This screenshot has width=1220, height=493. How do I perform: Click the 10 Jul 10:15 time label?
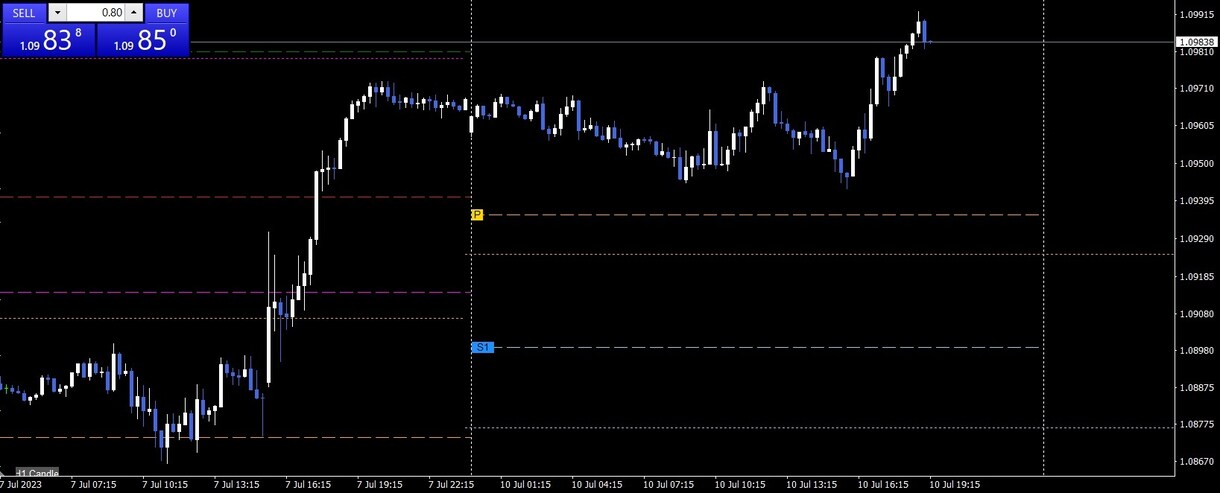point(741,485)
